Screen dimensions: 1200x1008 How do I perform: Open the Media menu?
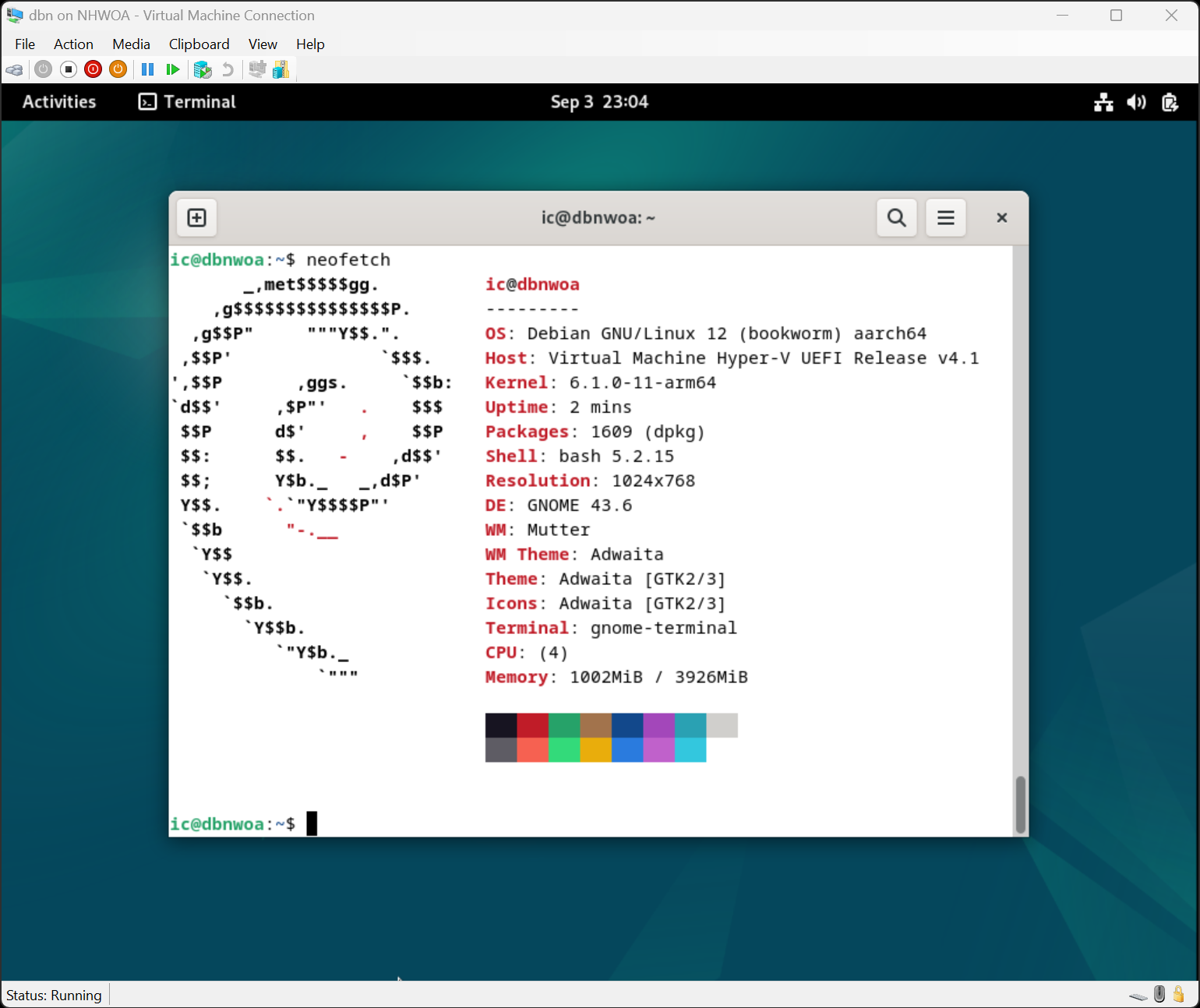(131, 44)
